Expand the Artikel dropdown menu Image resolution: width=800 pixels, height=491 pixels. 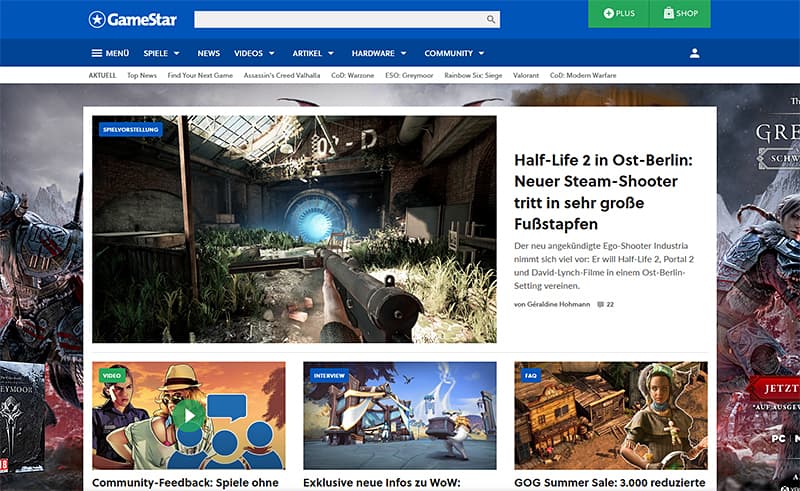point(313,53)
